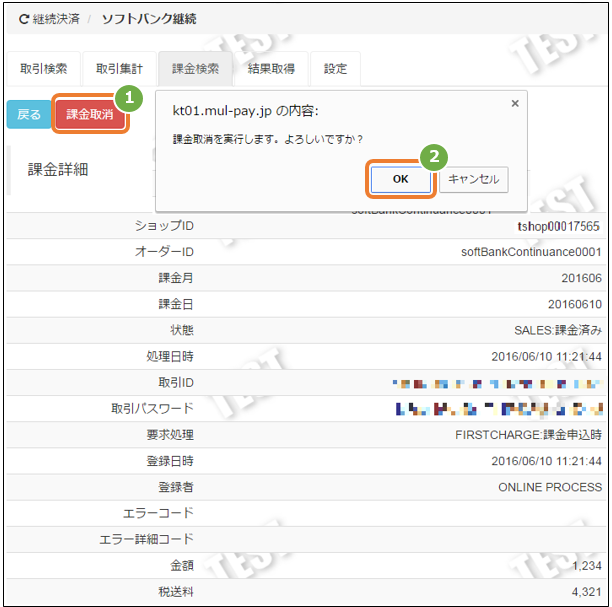Screen dimensions: 612x607
Task: Open the 継続決済 breadcrumb link
Action: [x=56, y=19]
